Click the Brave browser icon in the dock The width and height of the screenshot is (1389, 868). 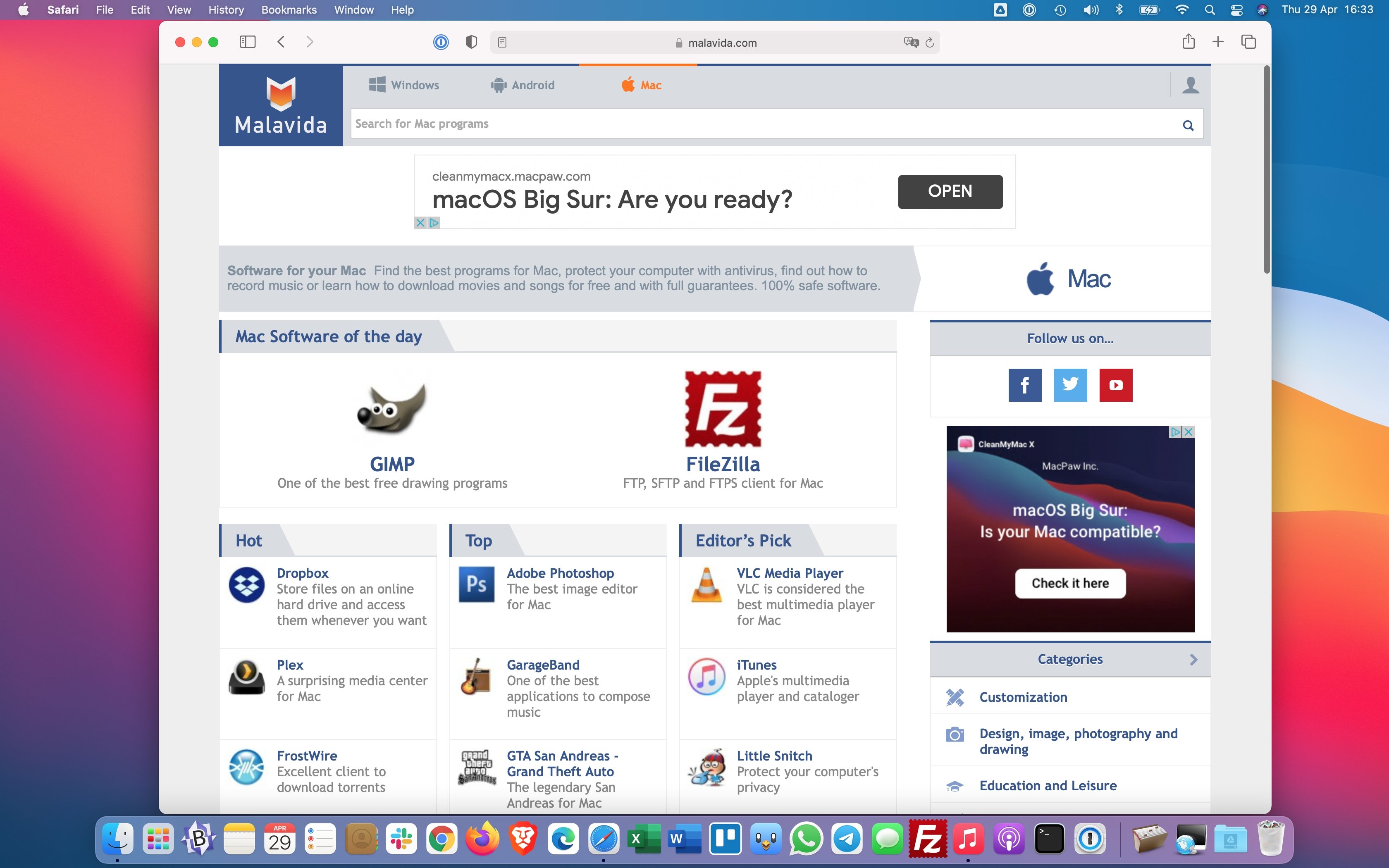tap(522, 839)
